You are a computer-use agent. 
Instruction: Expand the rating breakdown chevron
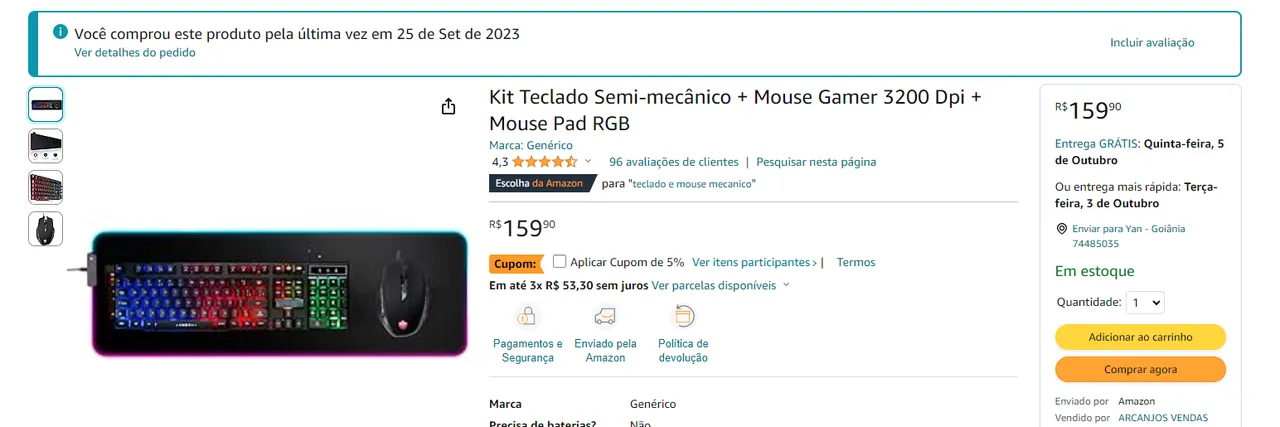click(x=588, y=162)
